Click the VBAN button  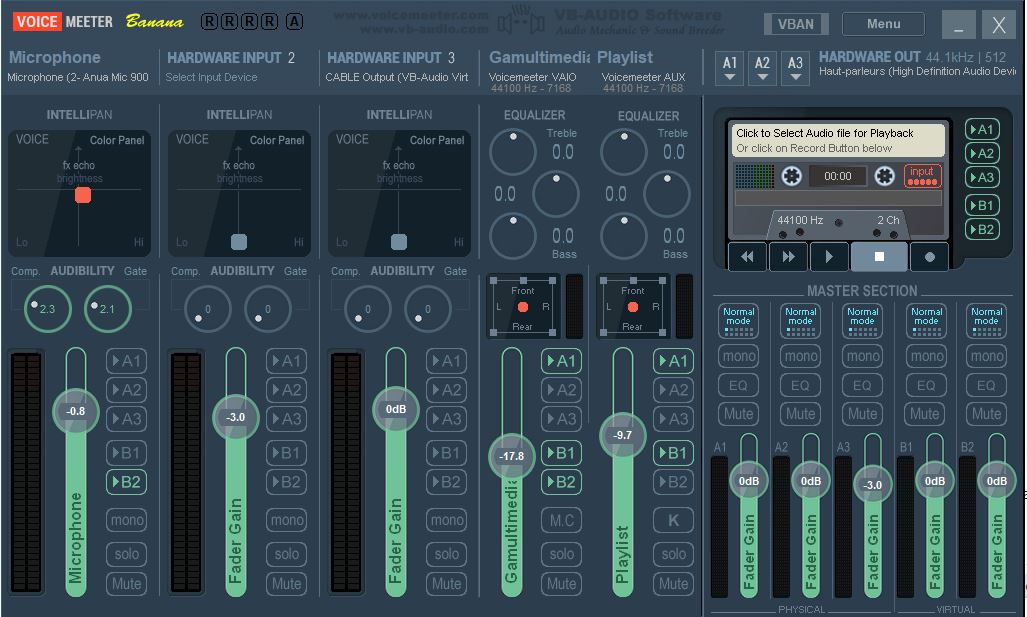[x=796, y=25]
